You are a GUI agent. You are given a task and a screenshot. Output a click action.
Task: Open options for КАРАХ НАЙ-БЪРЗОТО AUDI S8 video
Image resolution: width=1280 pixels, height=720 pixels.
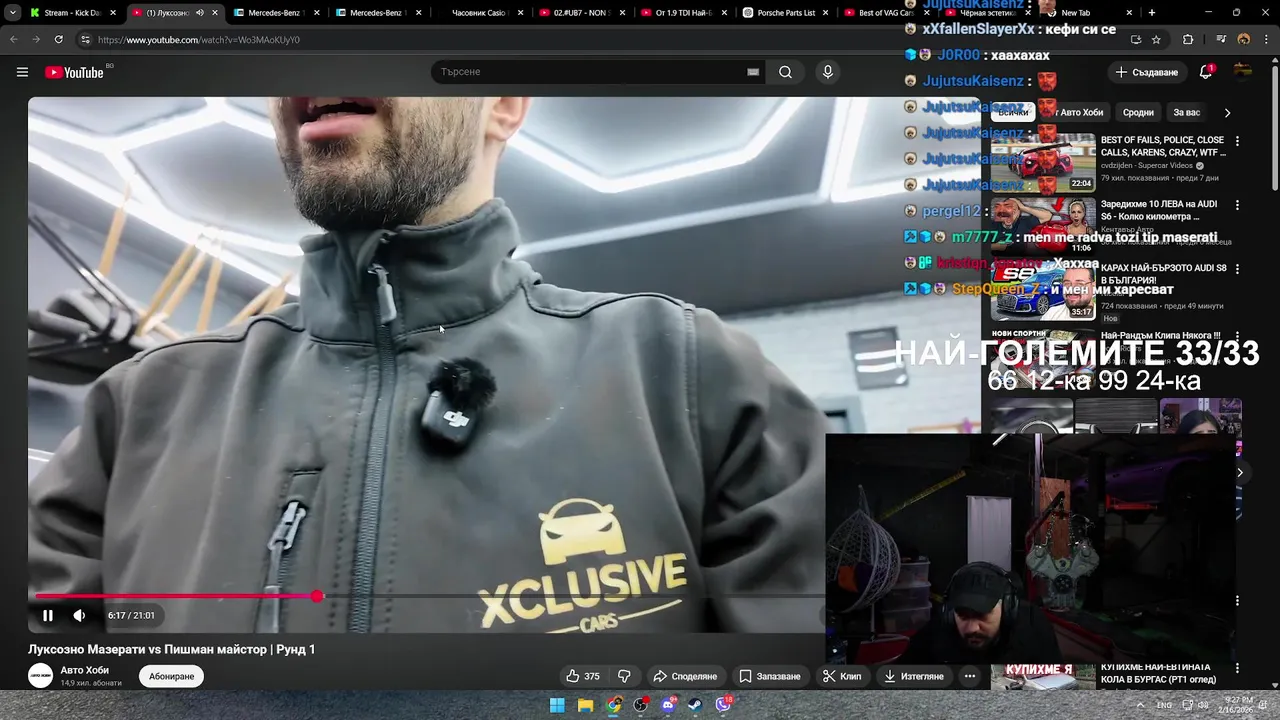(1237, 269)
